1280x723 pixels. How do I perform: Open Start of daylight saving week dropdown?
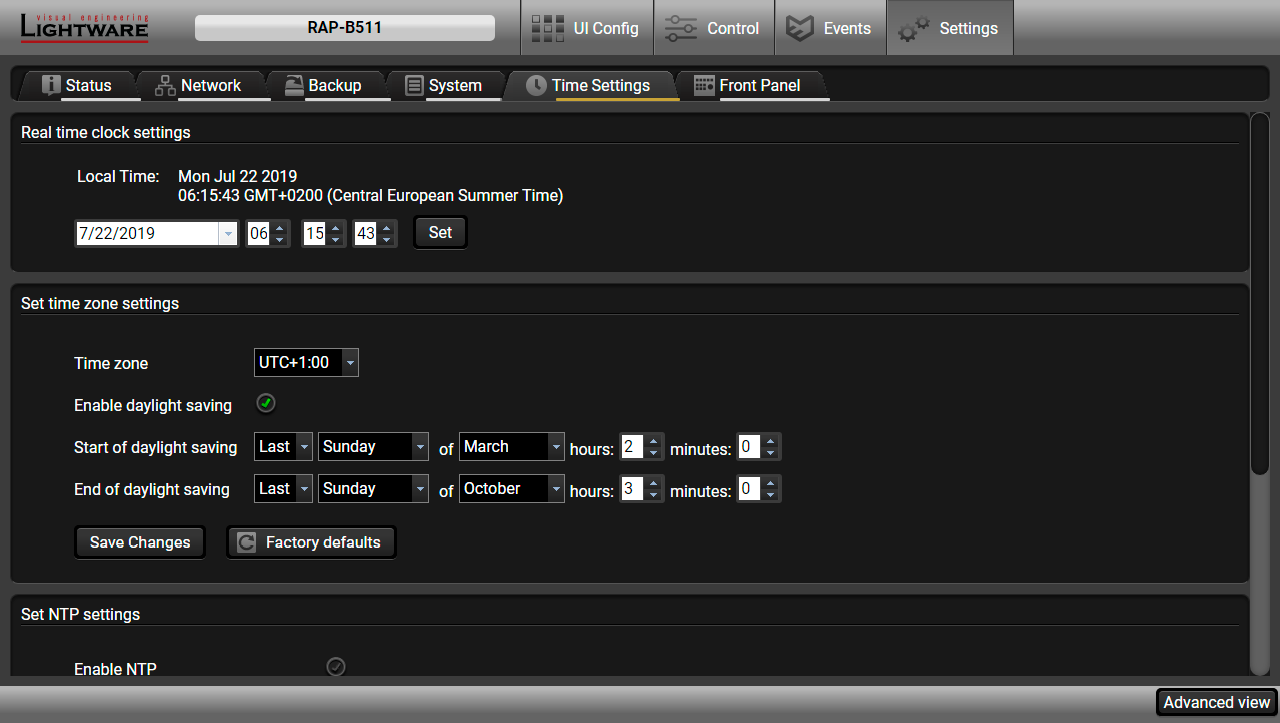click(x=284, y=446)
